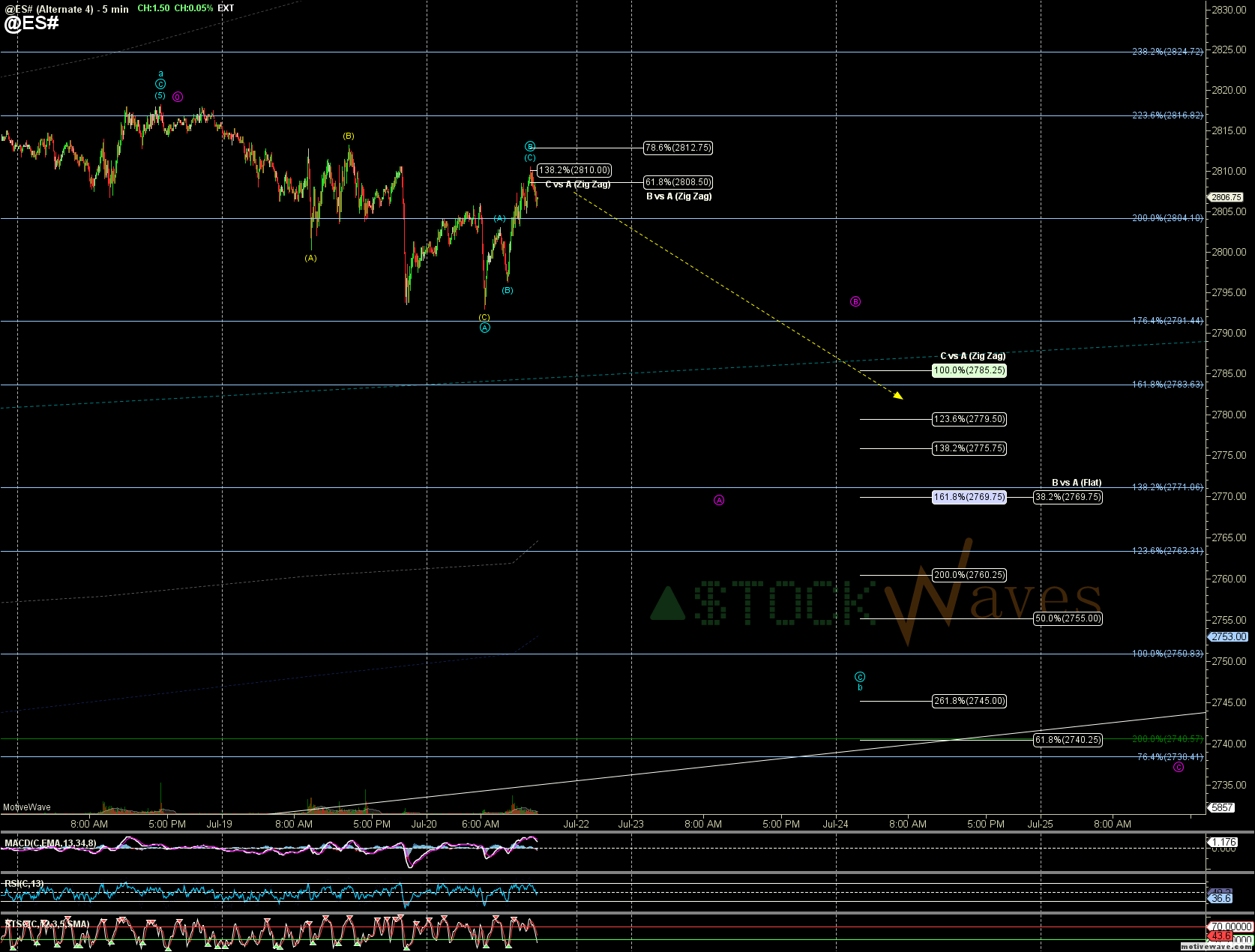Click the MACD(C,EMA,13,34,8) indicator label
This screenshot has height=952, width=1255.
pyautogui.click(x=50, y=843)
